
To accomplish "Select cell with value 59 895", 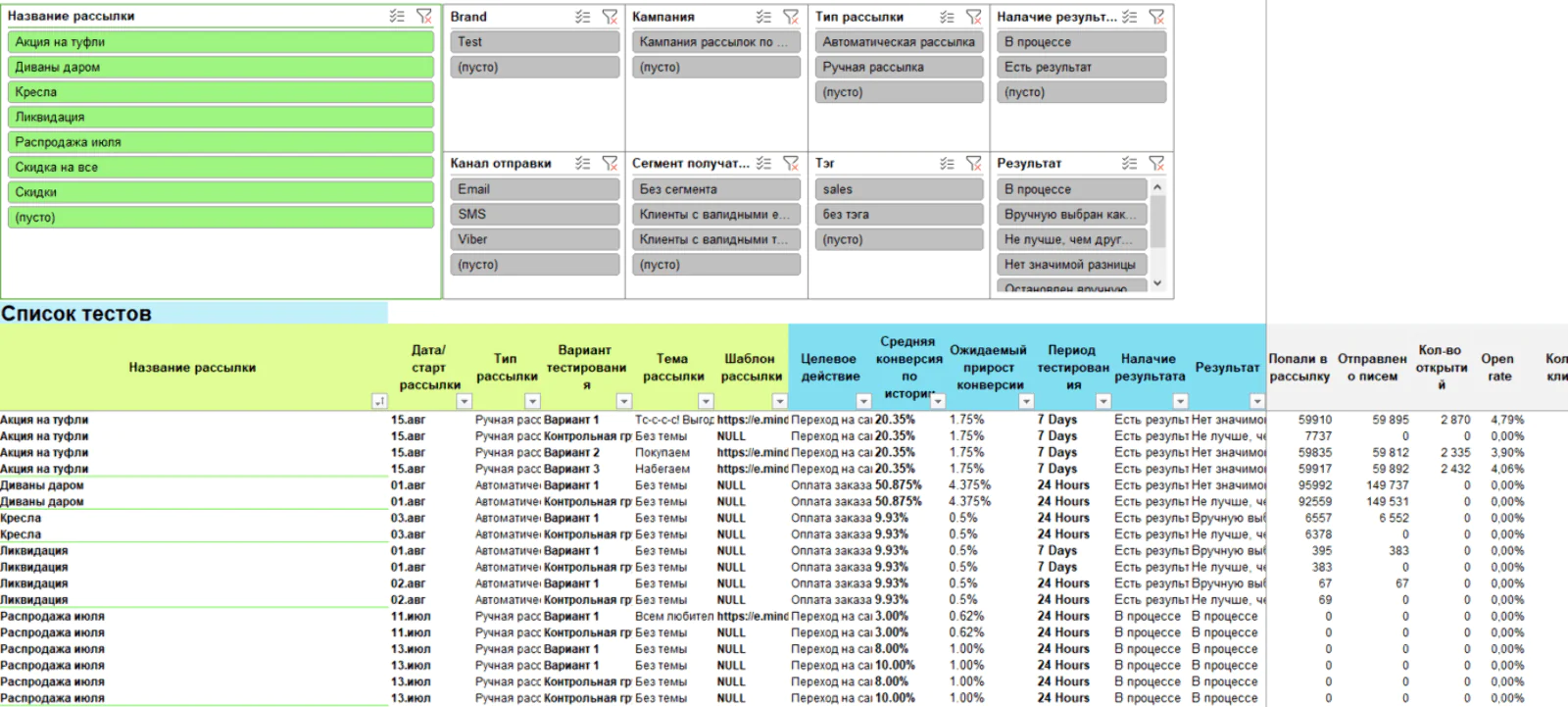I will (x=1391, y=420).
